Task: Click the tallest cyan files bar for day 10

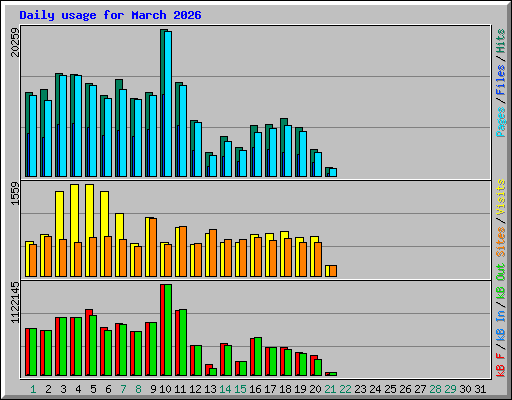Action: click(x=168, y=104)
